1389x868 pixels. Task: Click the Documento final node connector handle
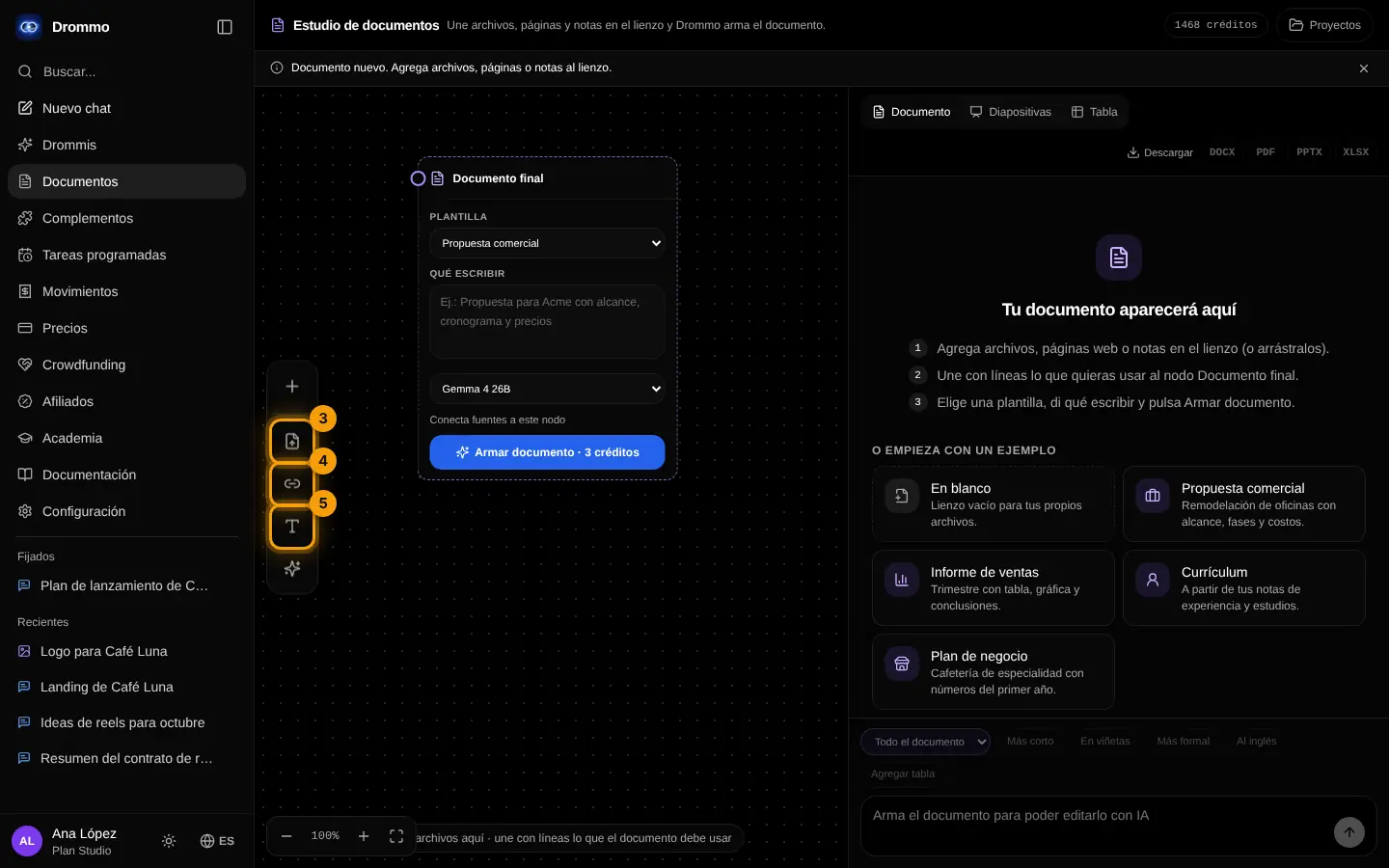(418, 178)
